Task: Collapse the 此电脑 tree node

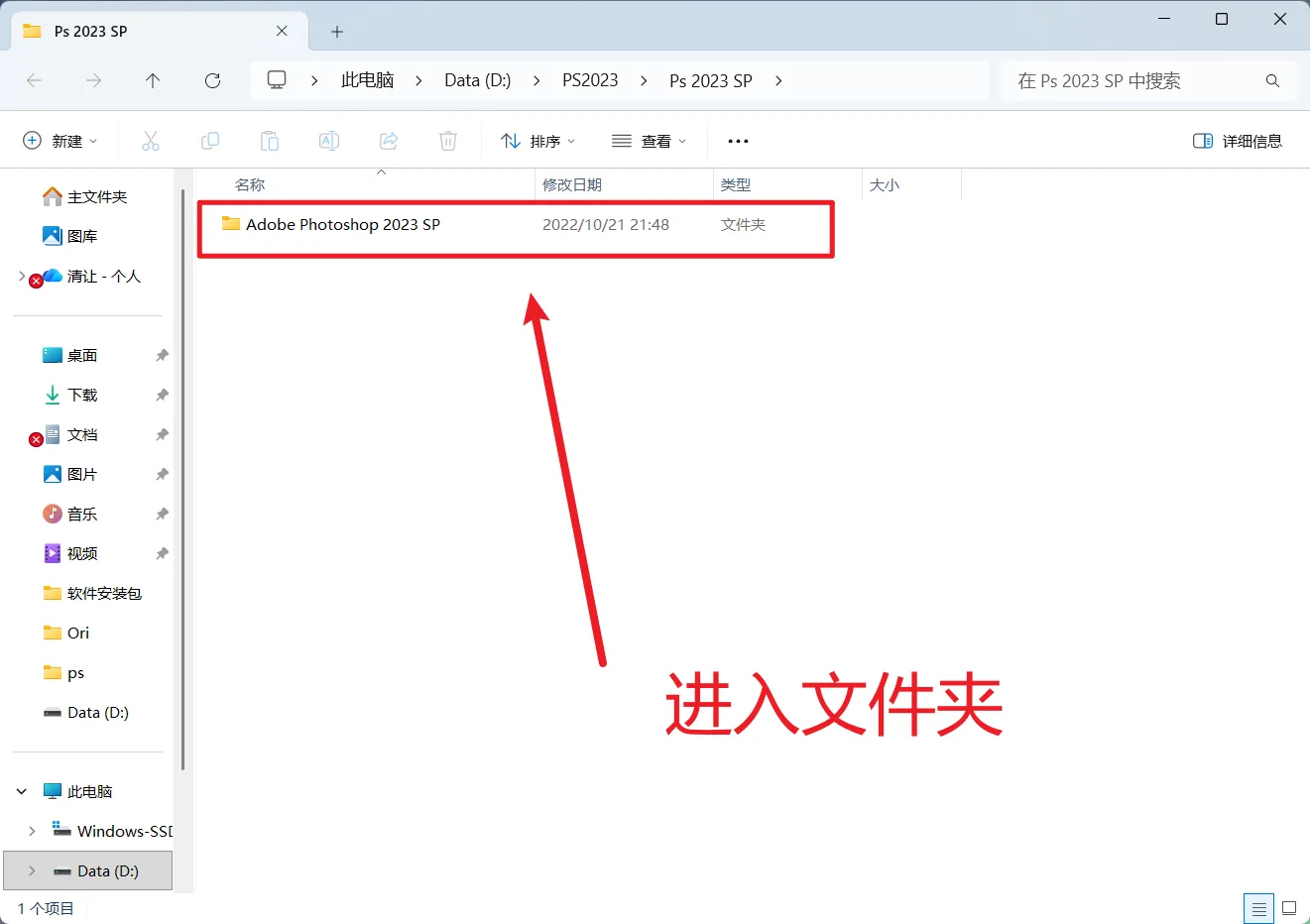Action: (x=22, y=791)
